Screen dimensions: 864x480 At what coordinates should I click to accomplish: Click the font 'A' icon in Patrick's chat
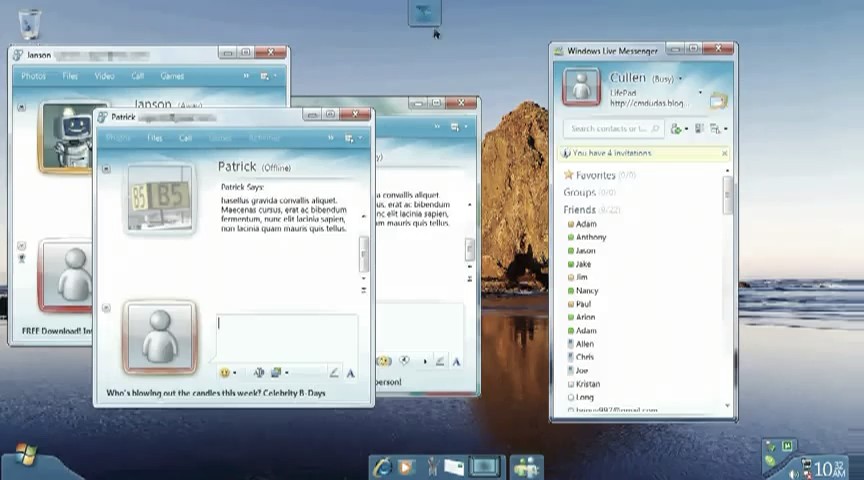tap(350, 374)
